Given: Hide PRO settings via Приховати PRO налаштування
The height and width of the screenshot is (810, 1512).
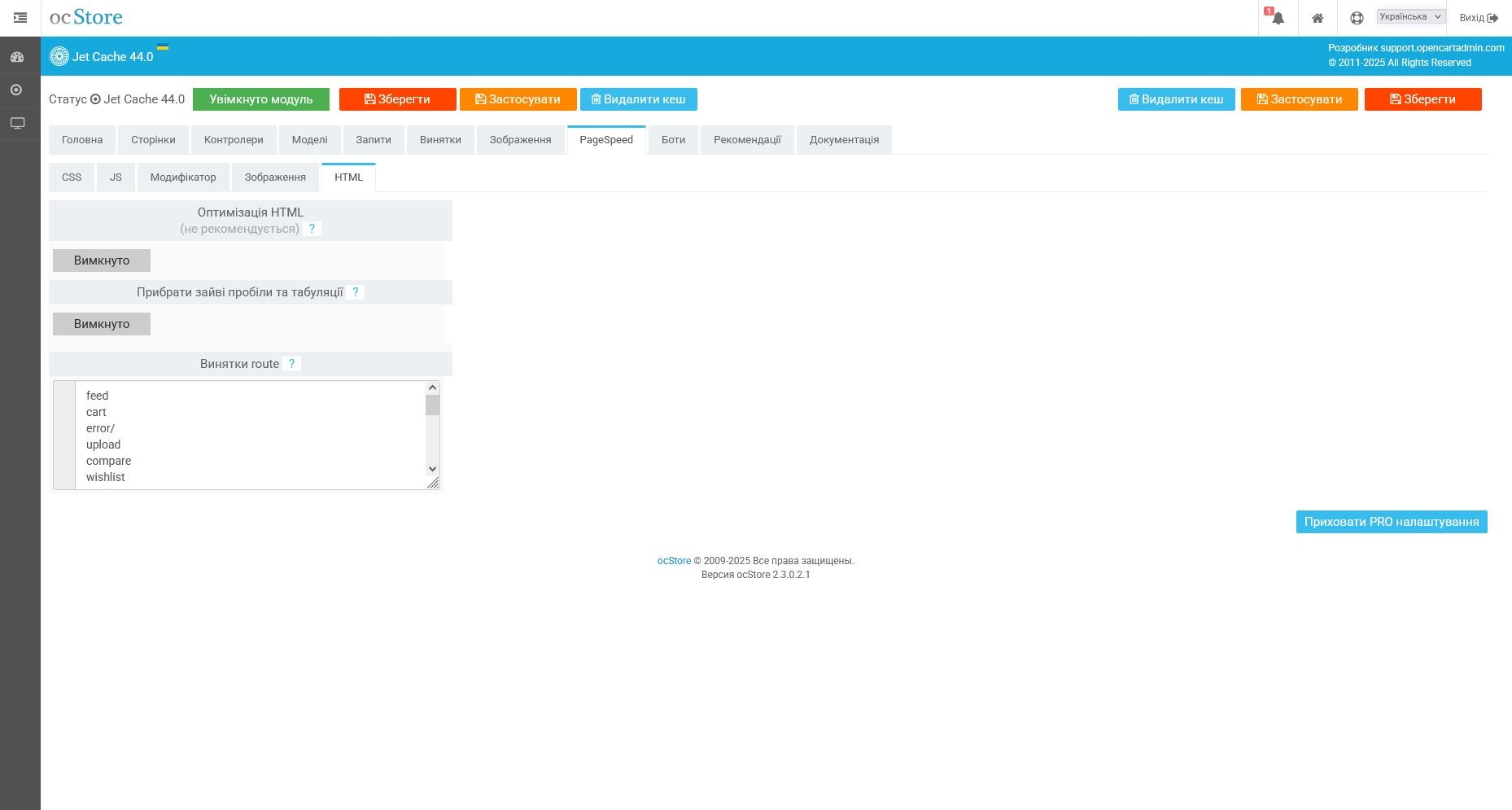Looking at the screenshot, I should tap(1391, 522).
